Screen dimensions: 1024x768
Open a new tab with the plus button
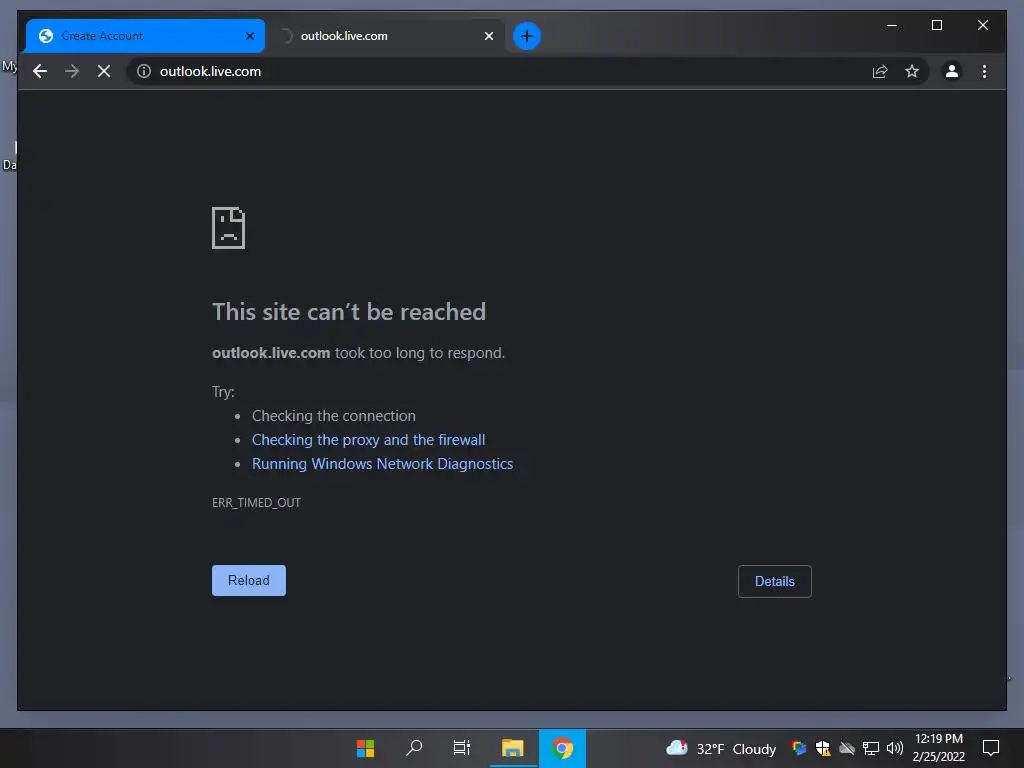coord(526,36)
